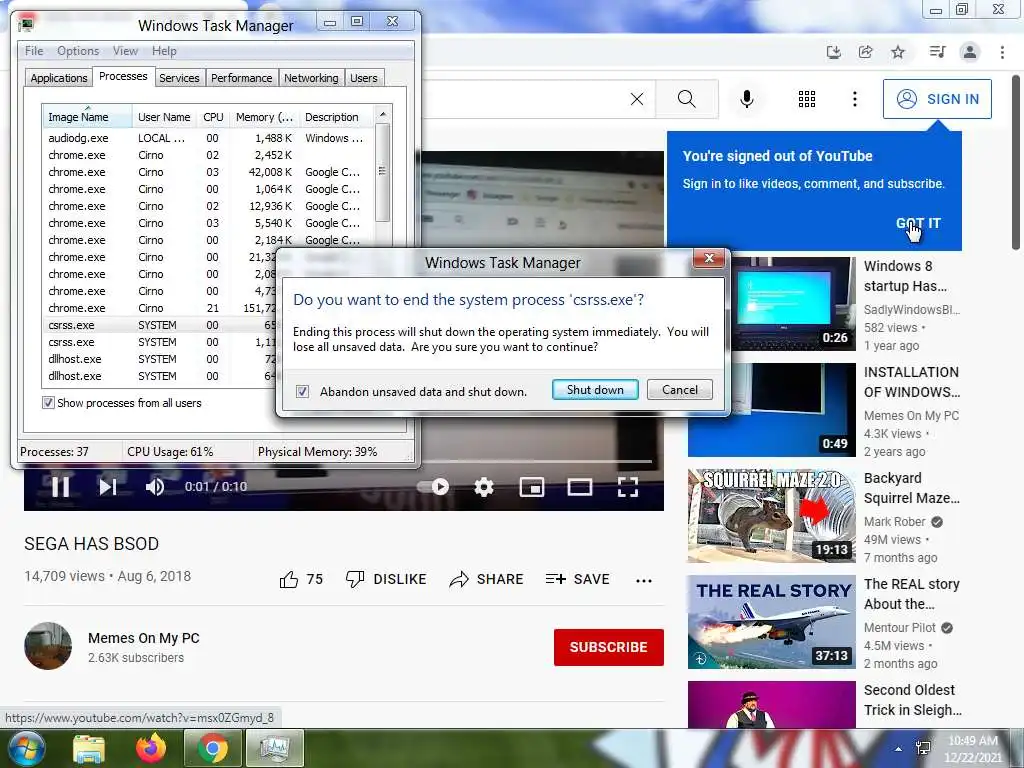Viewport: 1024px width, 768px height.
Task: Open video player settings gear
Action: [484, 487]
